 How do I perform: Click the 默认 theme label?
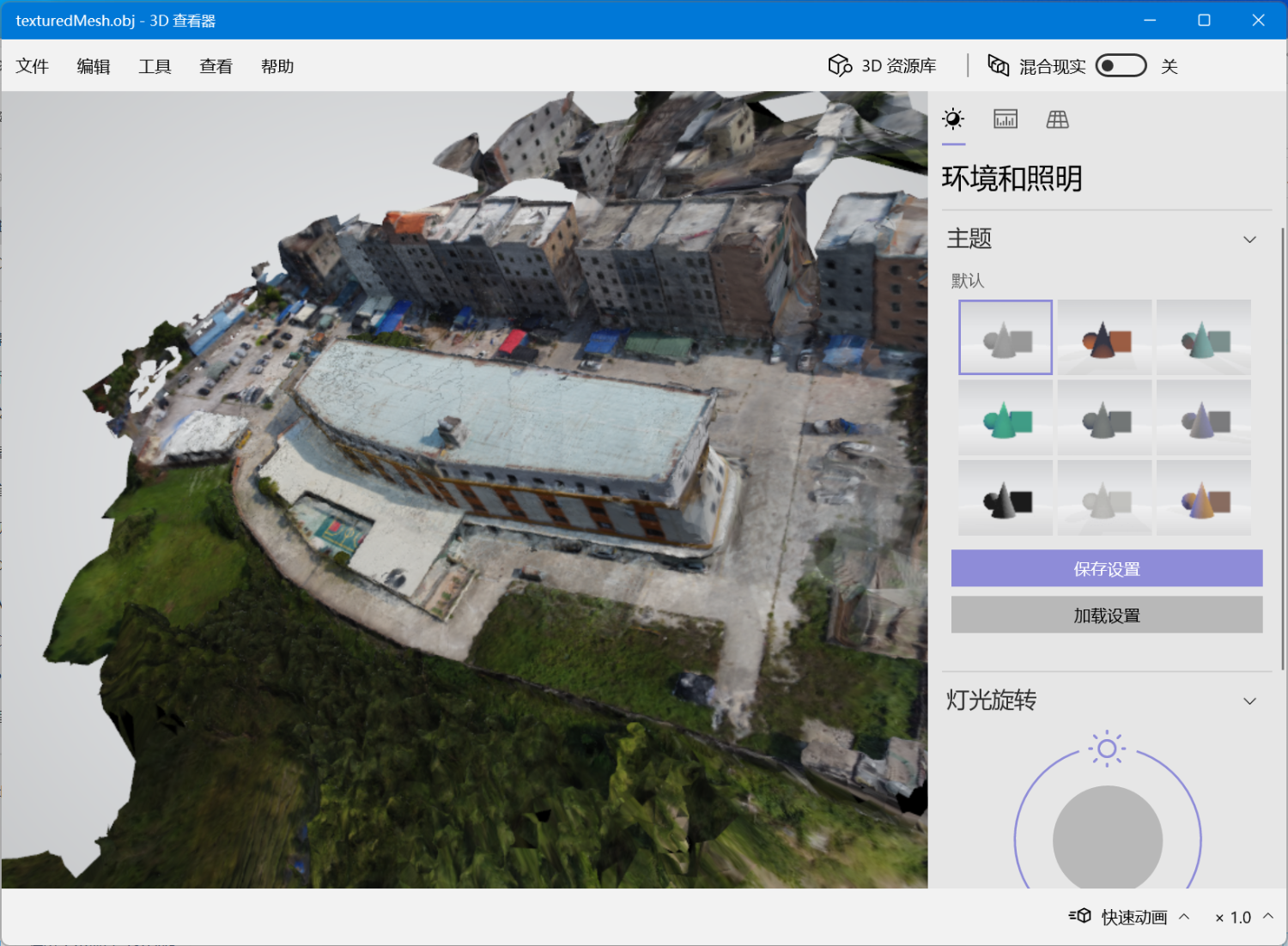coord(968,281)
